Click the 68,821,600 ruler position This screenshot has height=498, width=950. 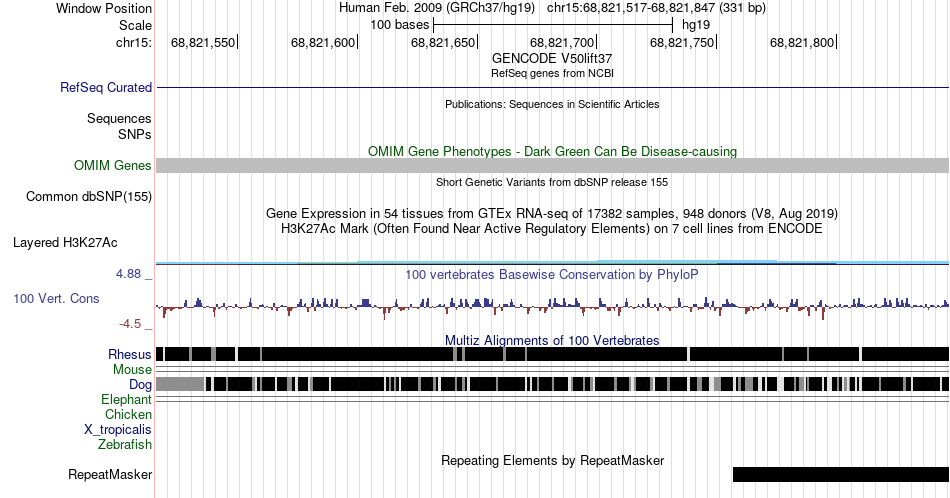(x=322, y=42)
